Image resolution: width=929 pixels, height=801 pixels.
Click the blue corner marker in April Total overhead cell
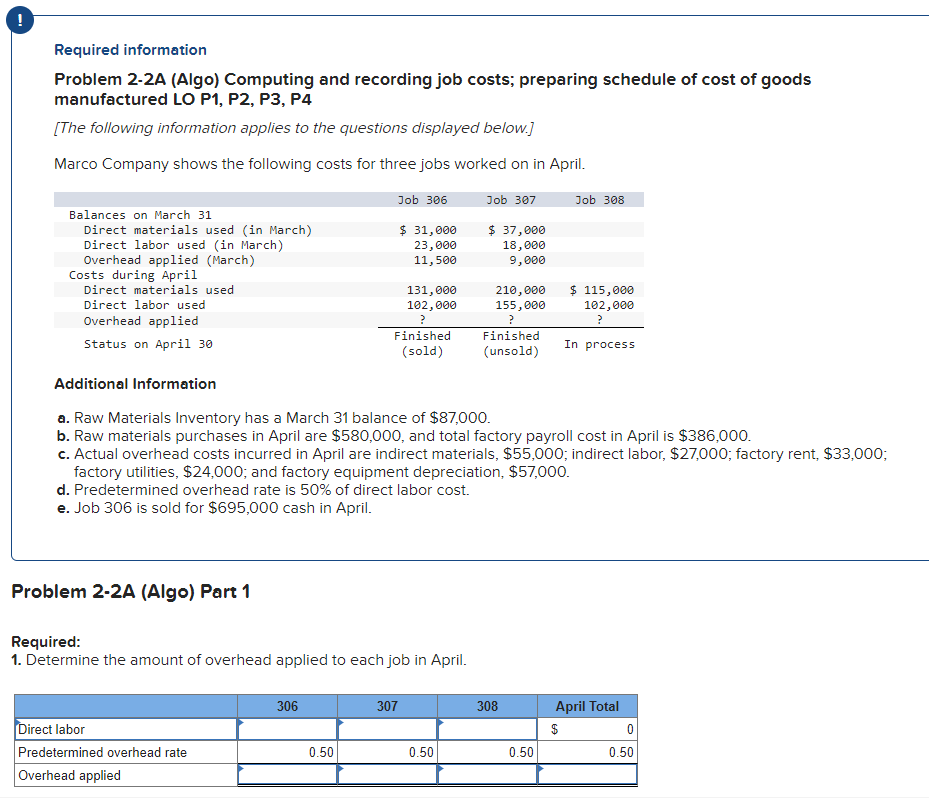point(541,770)
